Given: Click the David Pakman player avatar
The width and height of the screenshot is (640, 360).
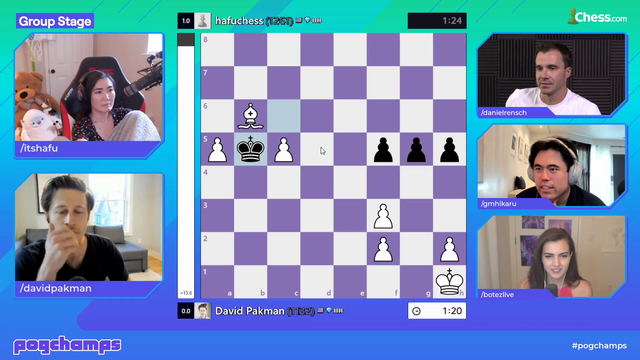Looking at the screenshot, I should click(202, 311).
